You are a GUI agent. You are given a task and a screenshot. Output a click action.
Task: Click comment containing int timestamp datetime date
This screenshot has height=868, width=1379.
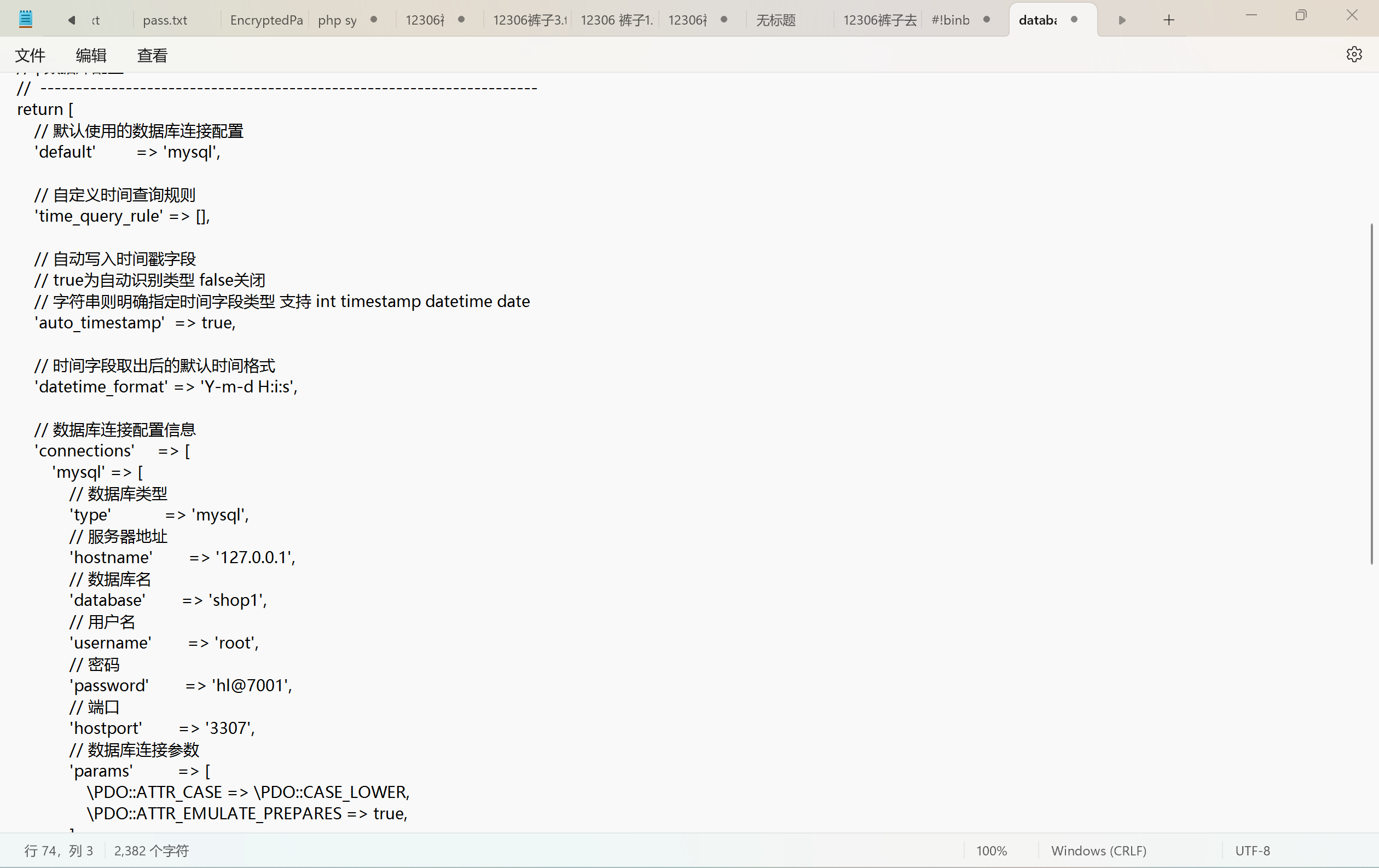282,301
